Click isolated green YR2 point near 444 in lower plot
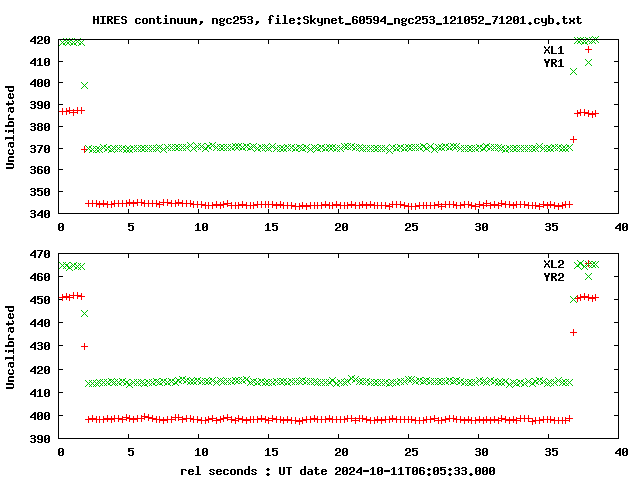 [84, 313]
